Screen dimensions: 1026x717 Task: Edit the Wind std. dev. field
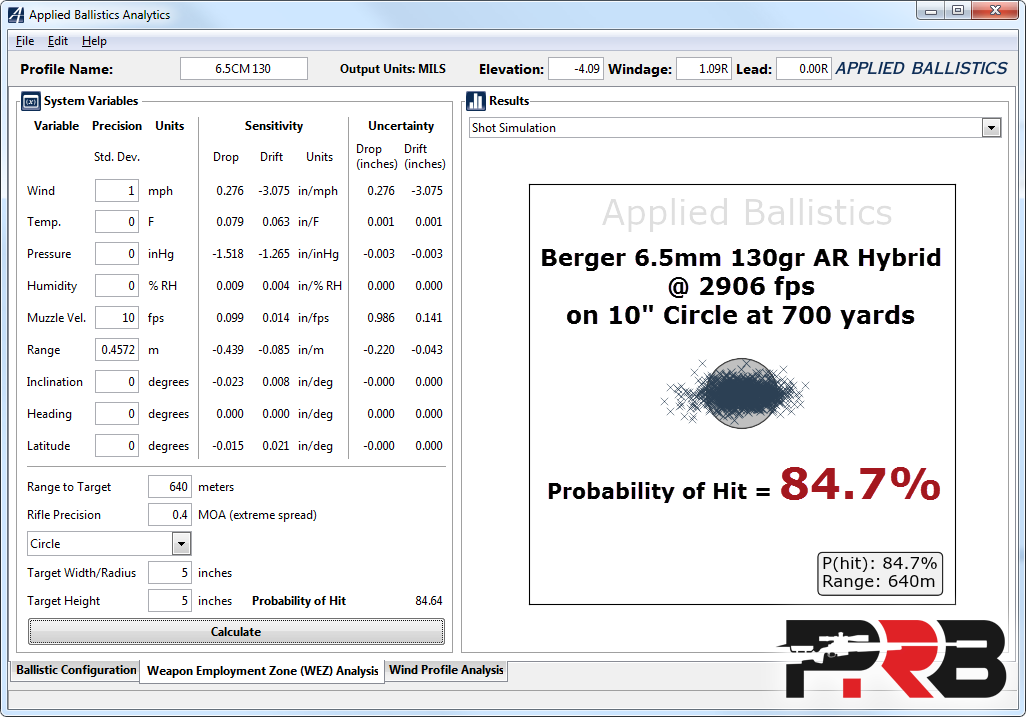click(x=116, y=190)
